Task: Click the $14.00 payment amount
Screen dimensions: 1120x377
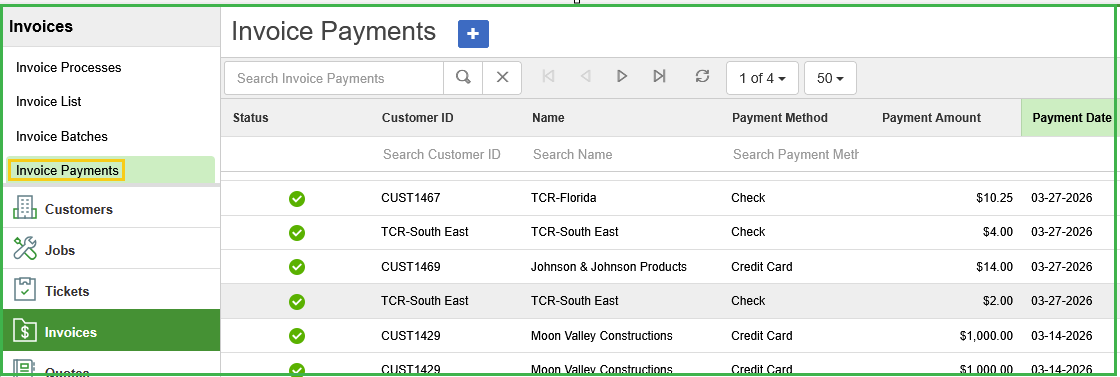Action: 994,266
